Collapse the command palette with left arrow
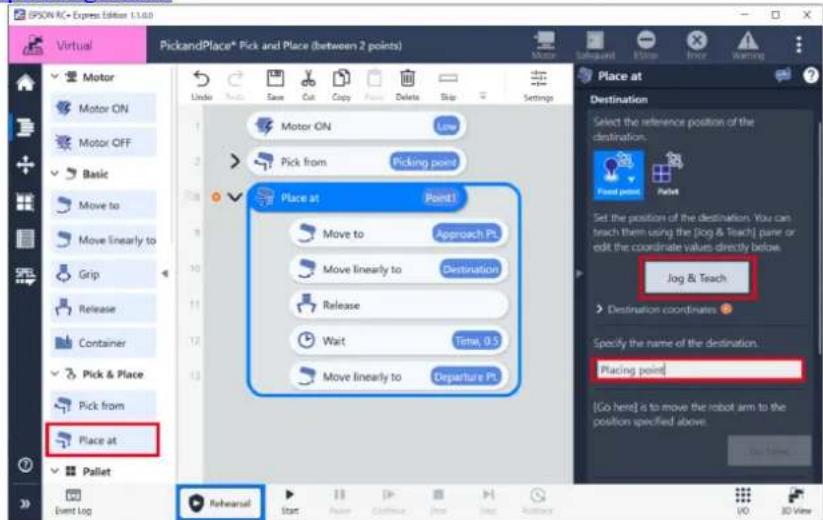Screen dimensions: 823x520 (165, 273)
